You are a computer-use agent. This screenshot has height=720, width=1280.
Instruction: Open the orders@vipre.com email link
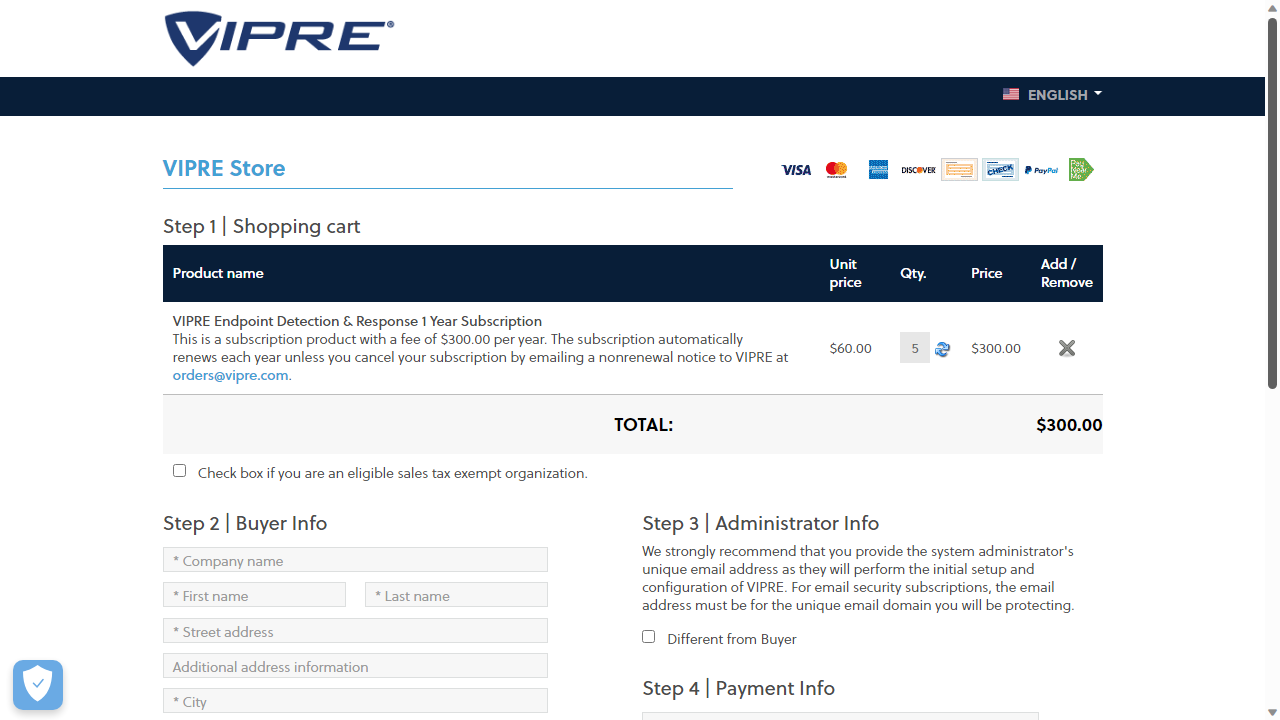point(230,376)
